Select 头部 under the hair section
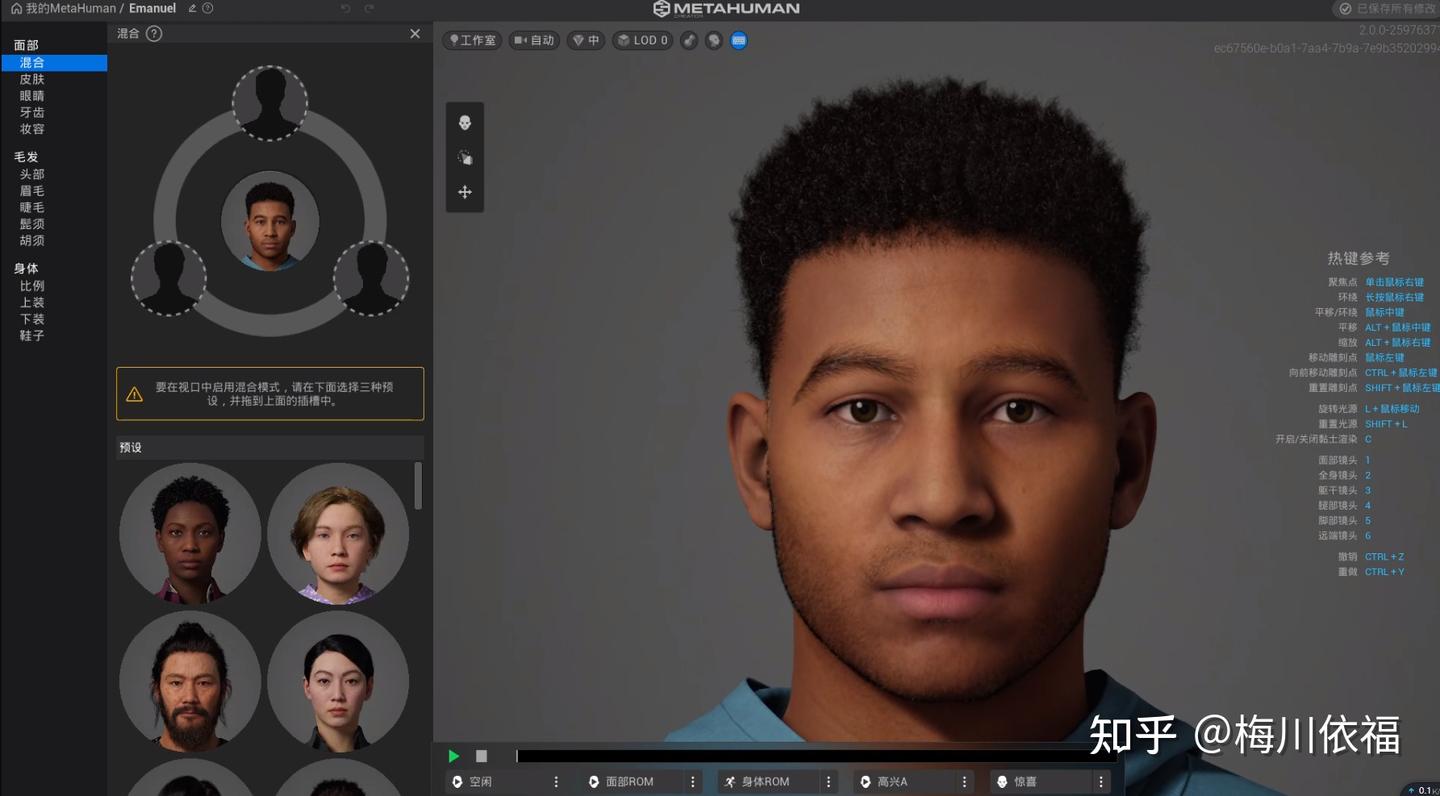 pyautogui.click(x=32, y=174)
